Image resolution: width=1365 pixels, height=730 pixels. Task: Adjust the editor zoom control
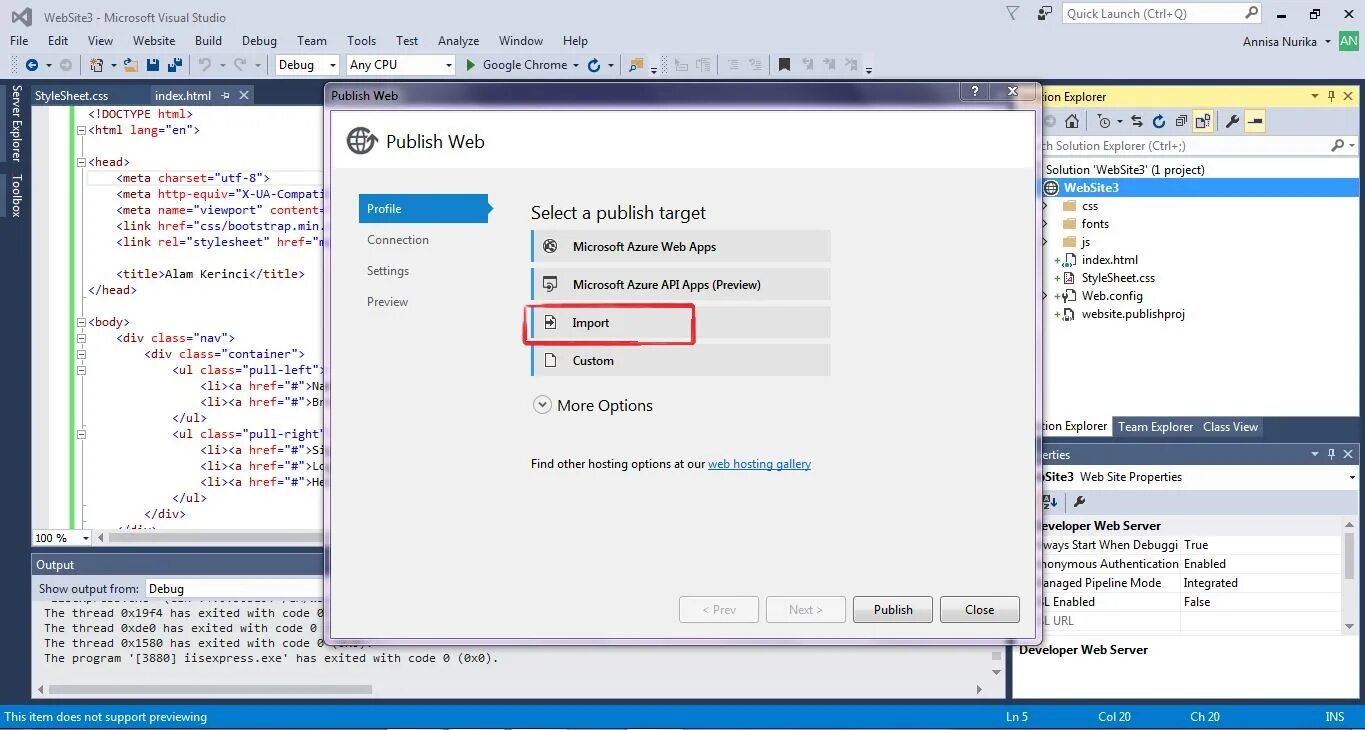click(60, 537)
